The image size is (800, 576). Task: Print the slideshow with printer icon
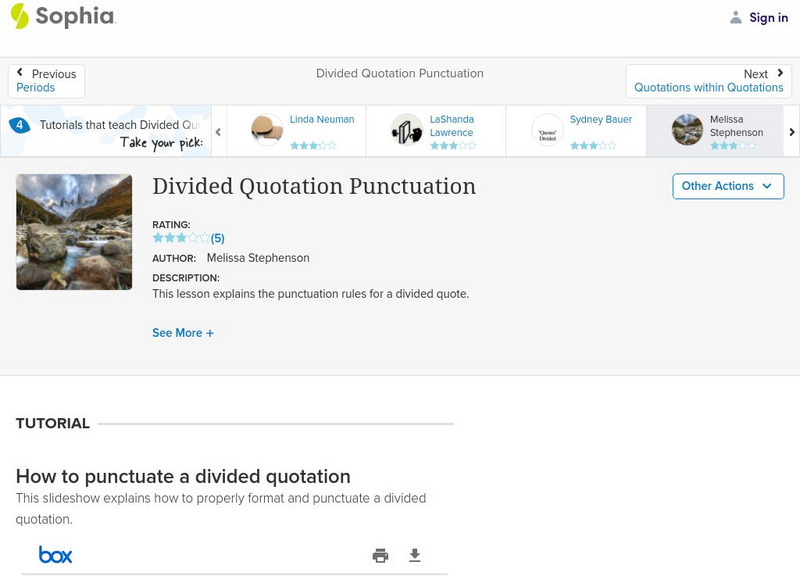coord(380,555)
